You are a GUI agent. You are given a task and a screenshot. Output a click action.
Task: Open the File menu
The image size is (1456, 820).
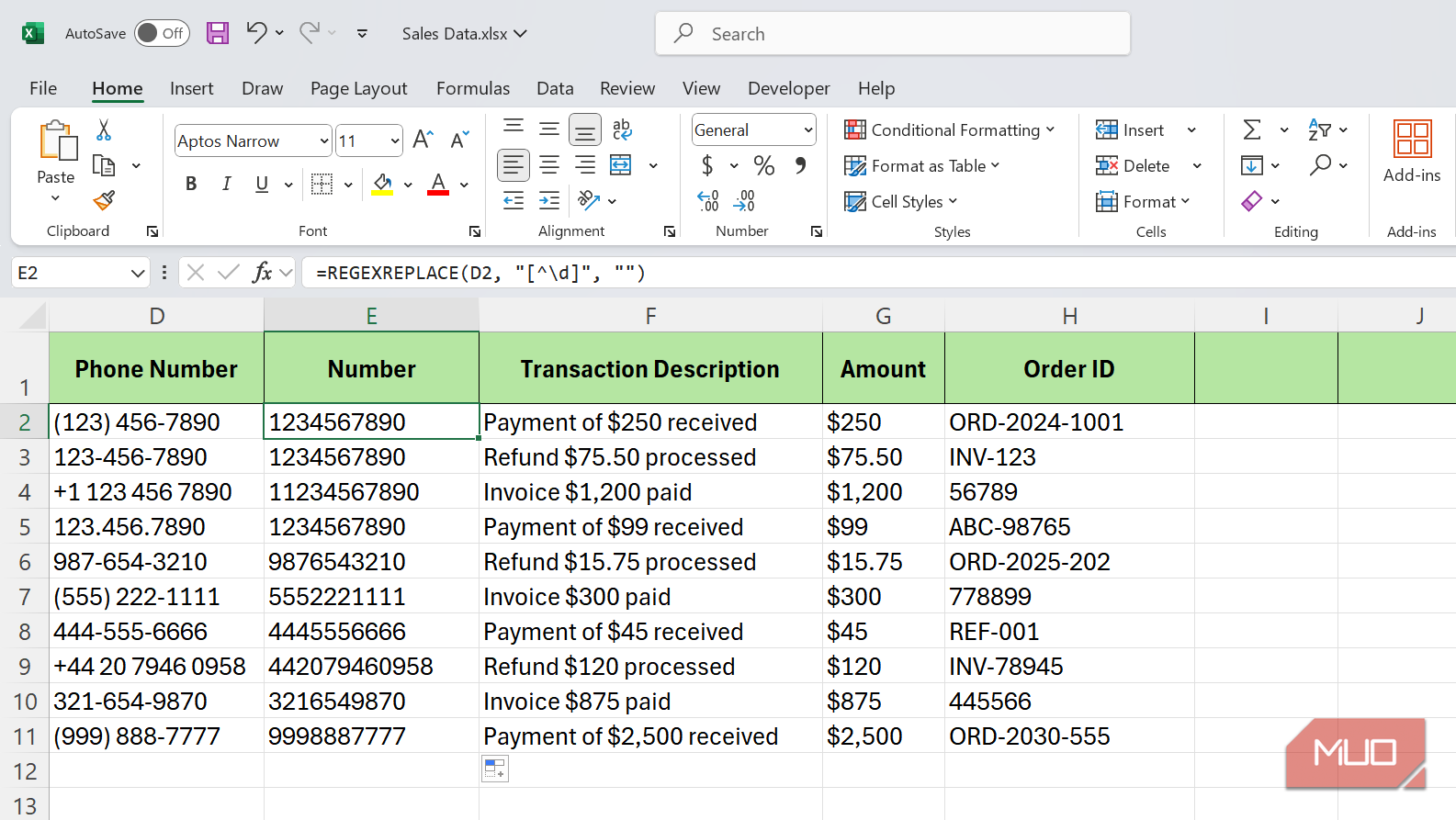tap(43, 88)
